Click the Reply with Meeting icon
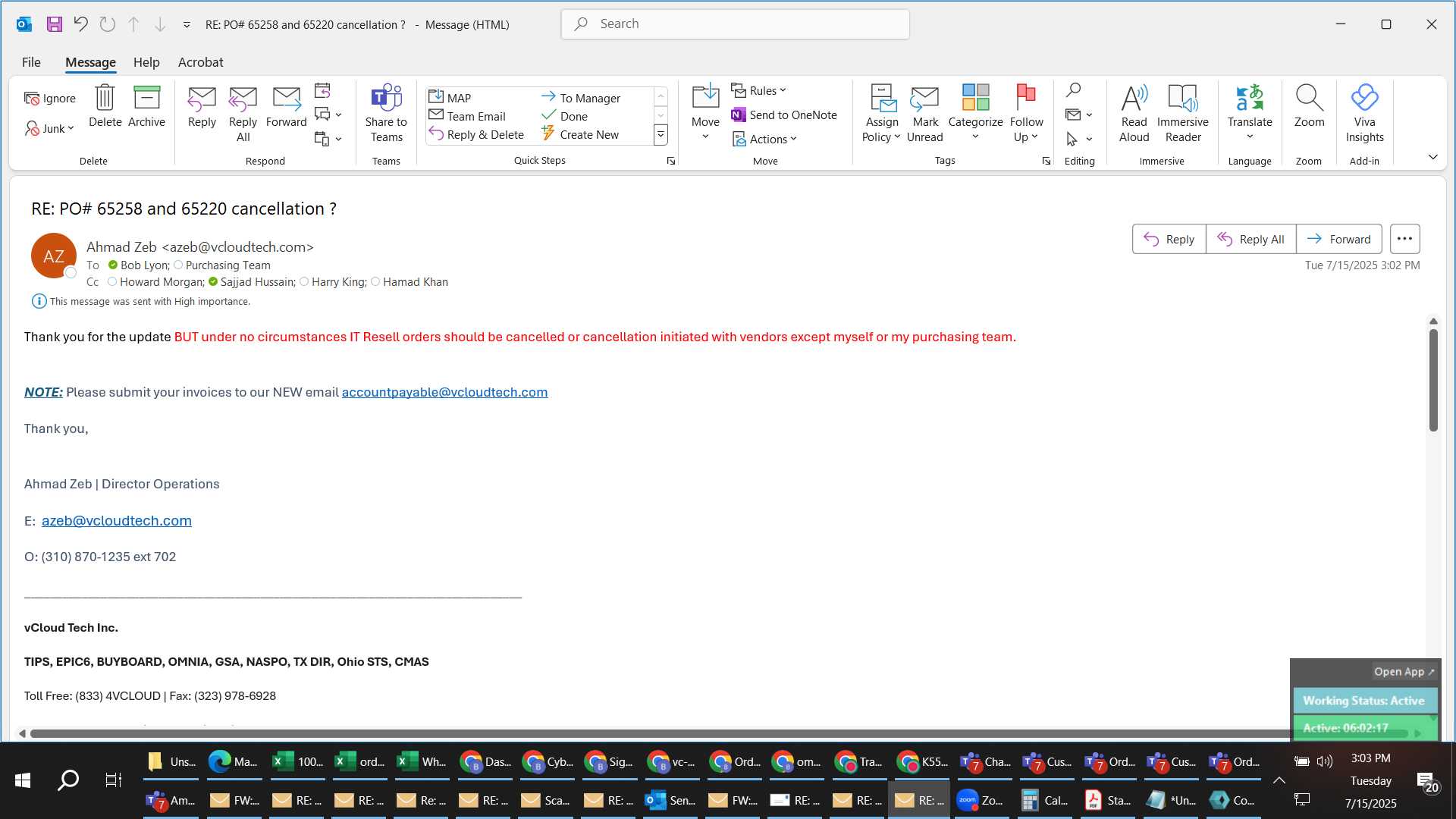Screen dimensions: 1456x819 tap(322, 91)
